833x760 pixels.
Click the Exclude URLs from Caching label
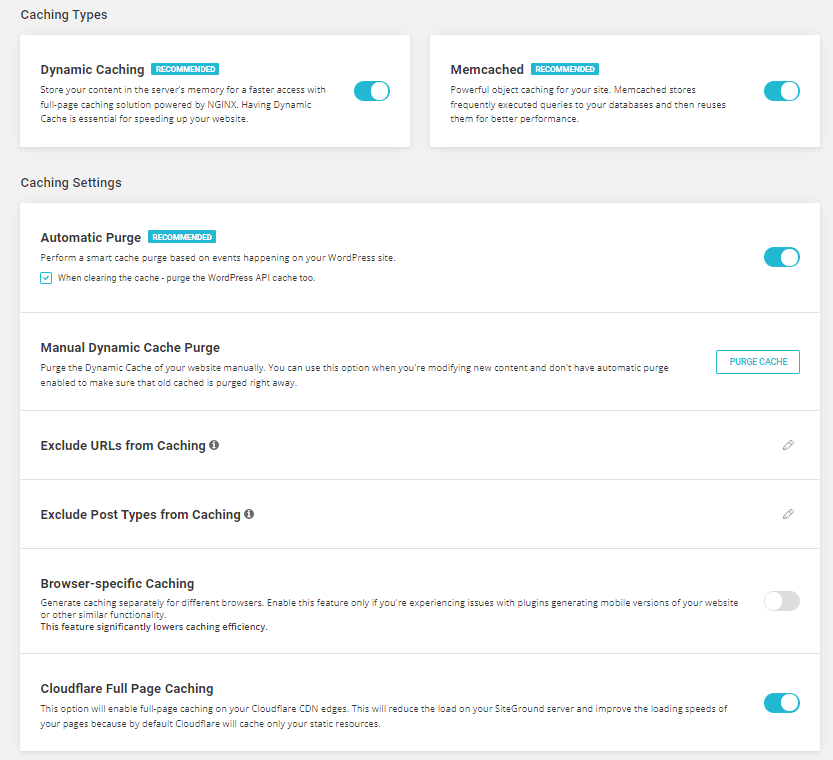[123, 445]
